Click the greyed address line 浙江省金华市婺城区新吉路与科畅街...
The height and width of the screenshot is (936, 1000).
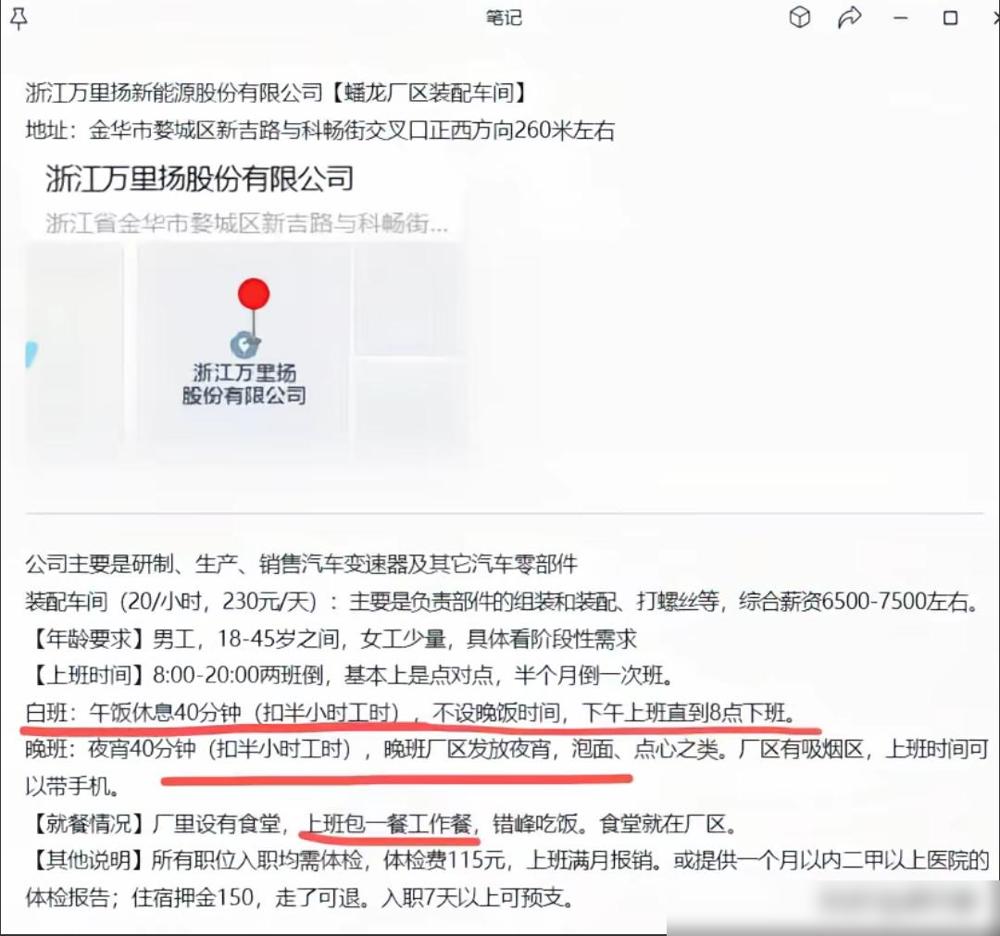(247, 223)
